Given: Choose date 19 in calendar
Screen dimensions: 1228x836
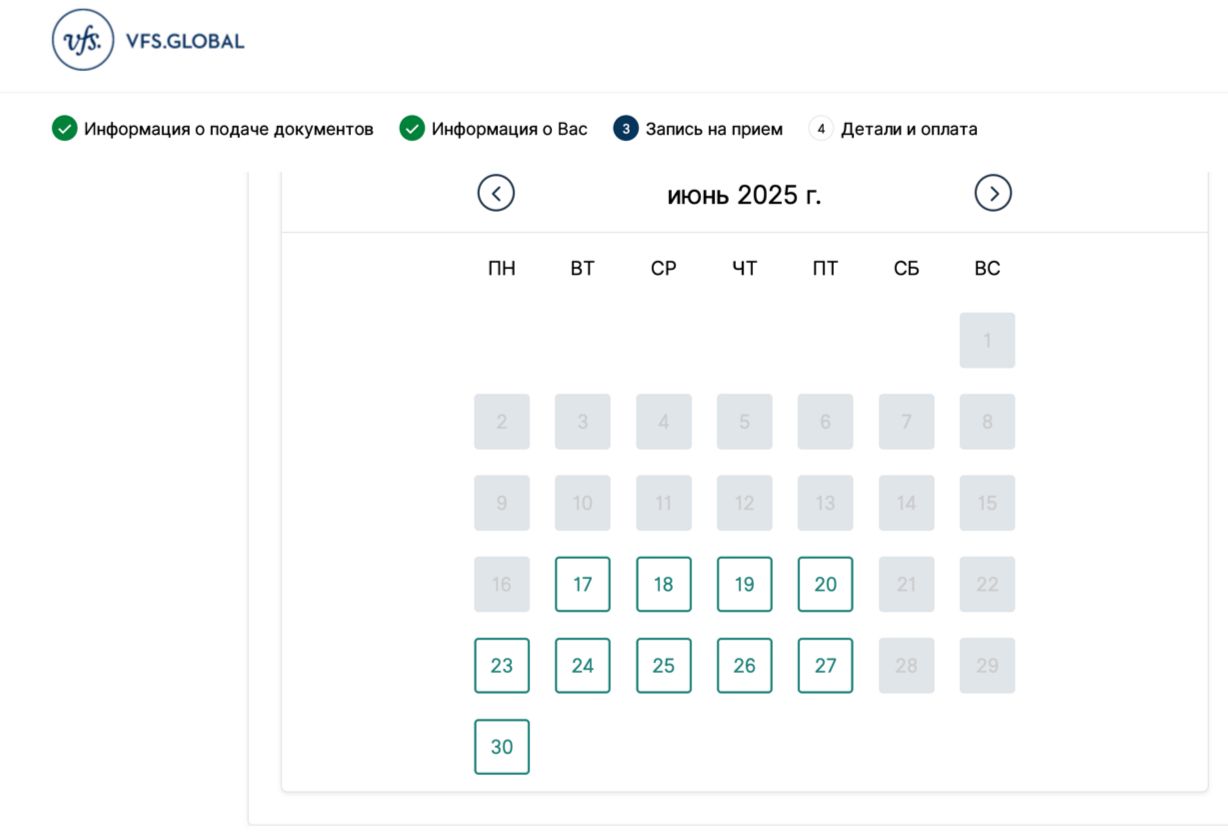Looking at the screenshot, I should [x=745, y=584].
